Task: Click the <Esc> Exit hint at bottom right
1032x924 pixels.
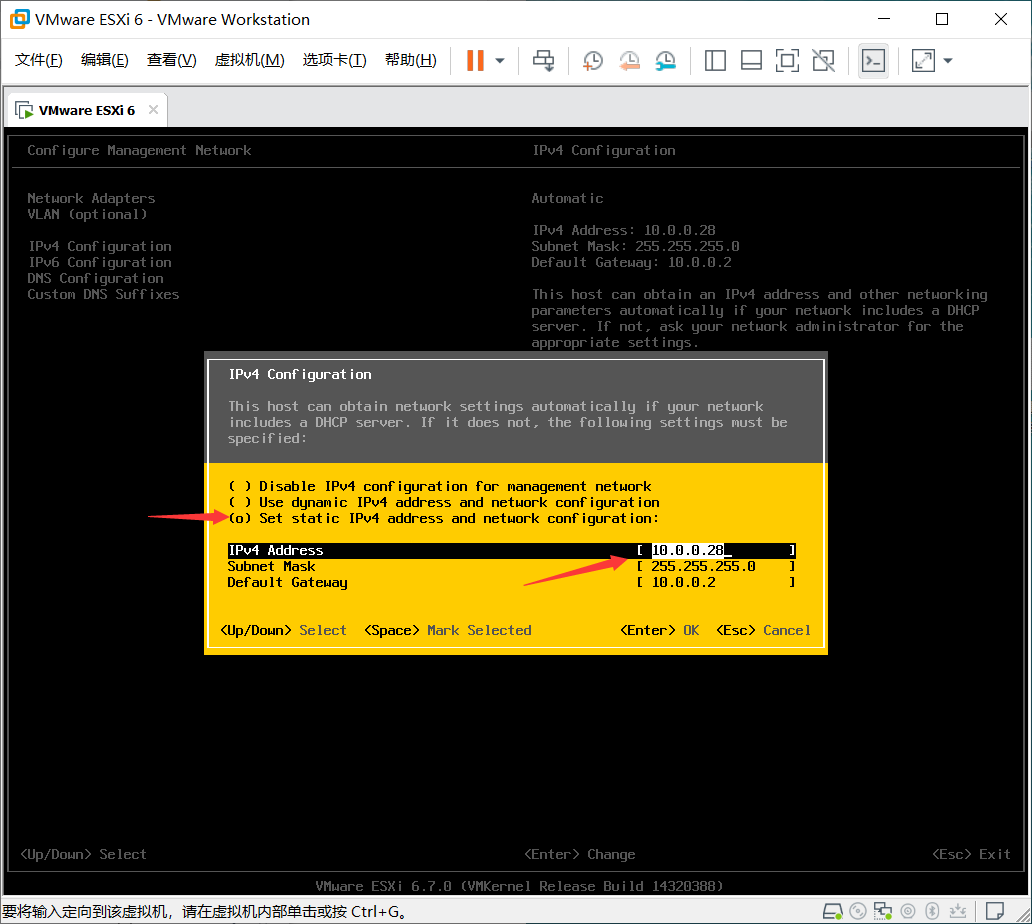Action: pos(971,854)
